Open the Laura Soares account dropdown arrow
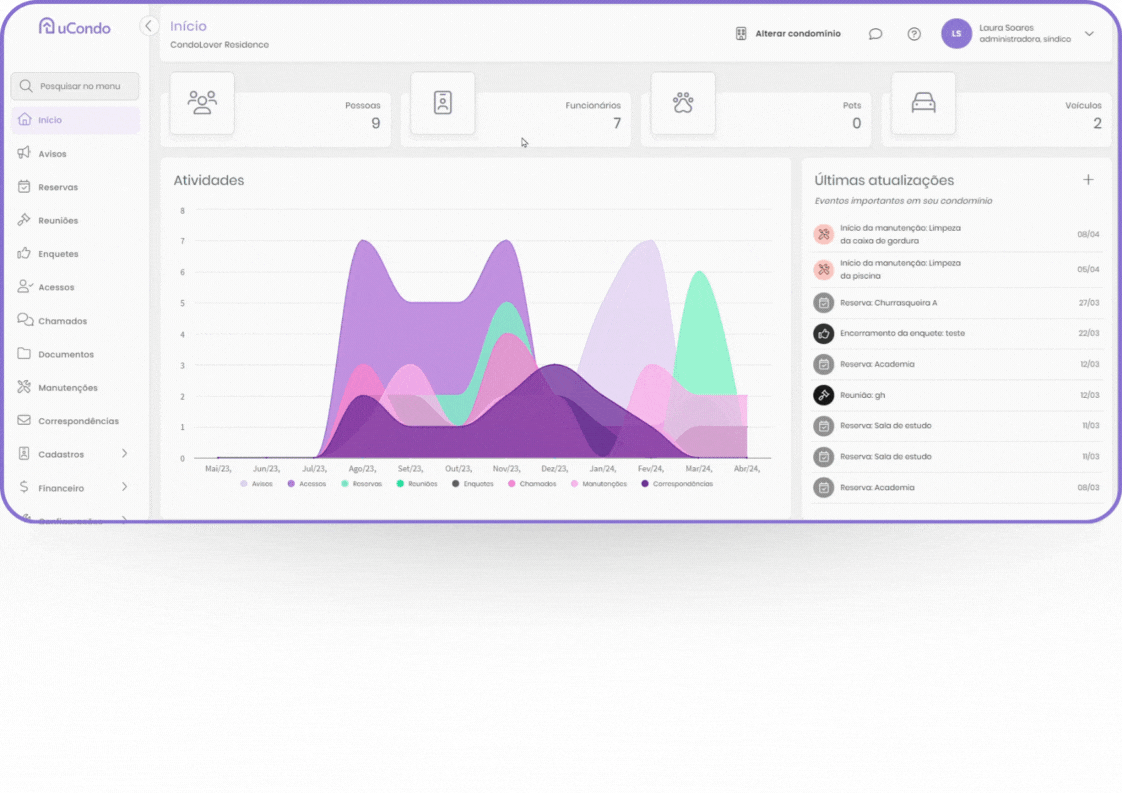Image resolution: width=1122 pixels, height=793 pixels. [x=1089, y=34]
